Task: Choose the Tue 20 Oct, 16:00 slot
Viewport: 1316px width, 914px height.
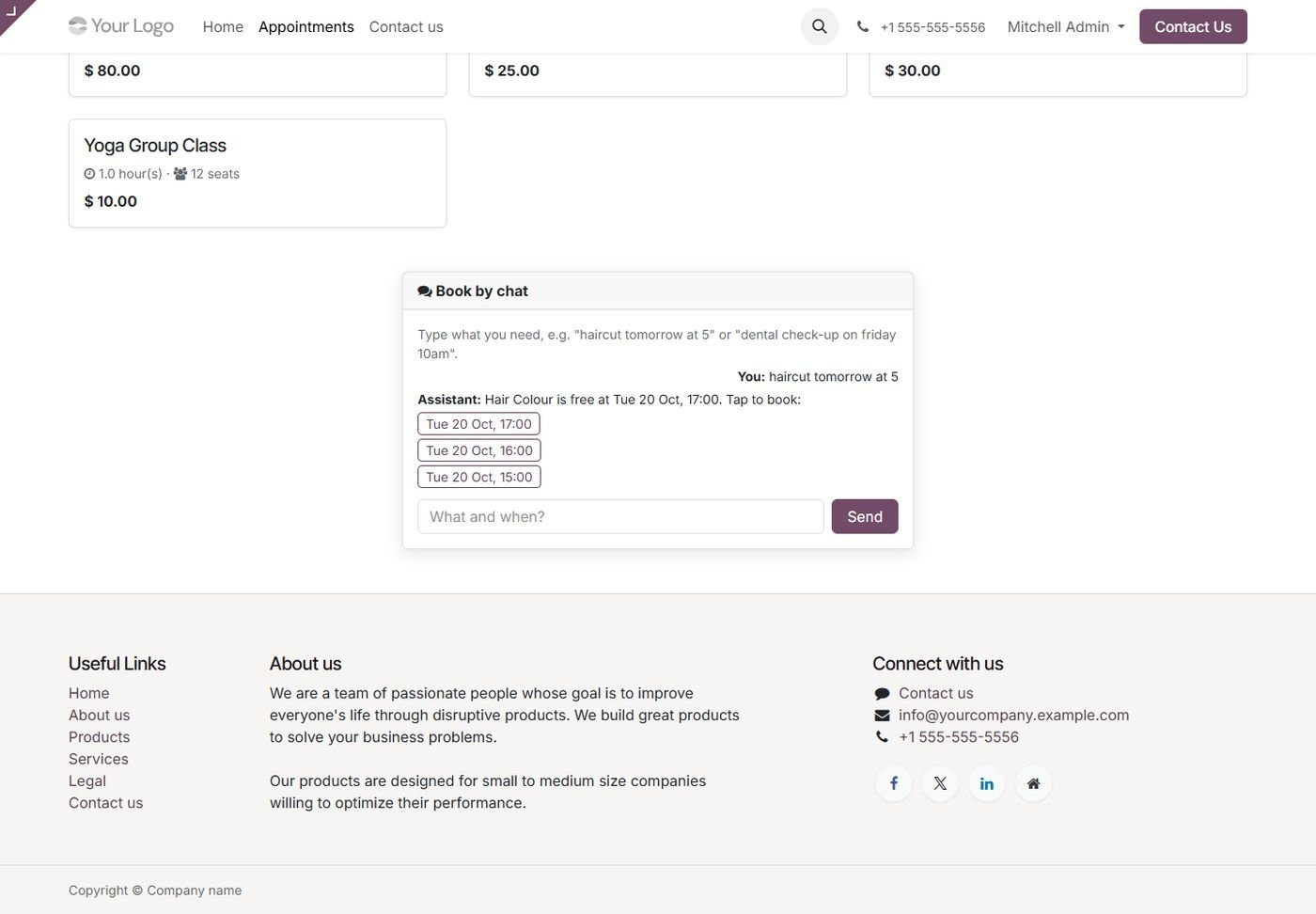Action: 479,450
